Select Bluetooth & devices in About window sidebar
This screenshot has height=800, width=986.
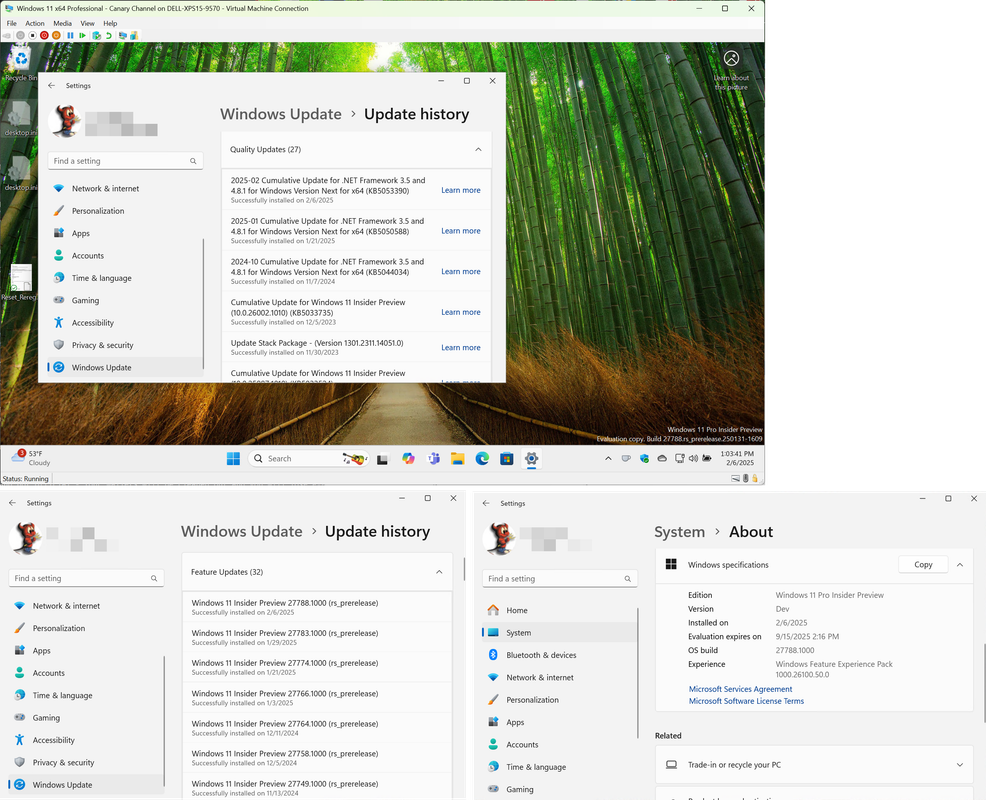560,655
